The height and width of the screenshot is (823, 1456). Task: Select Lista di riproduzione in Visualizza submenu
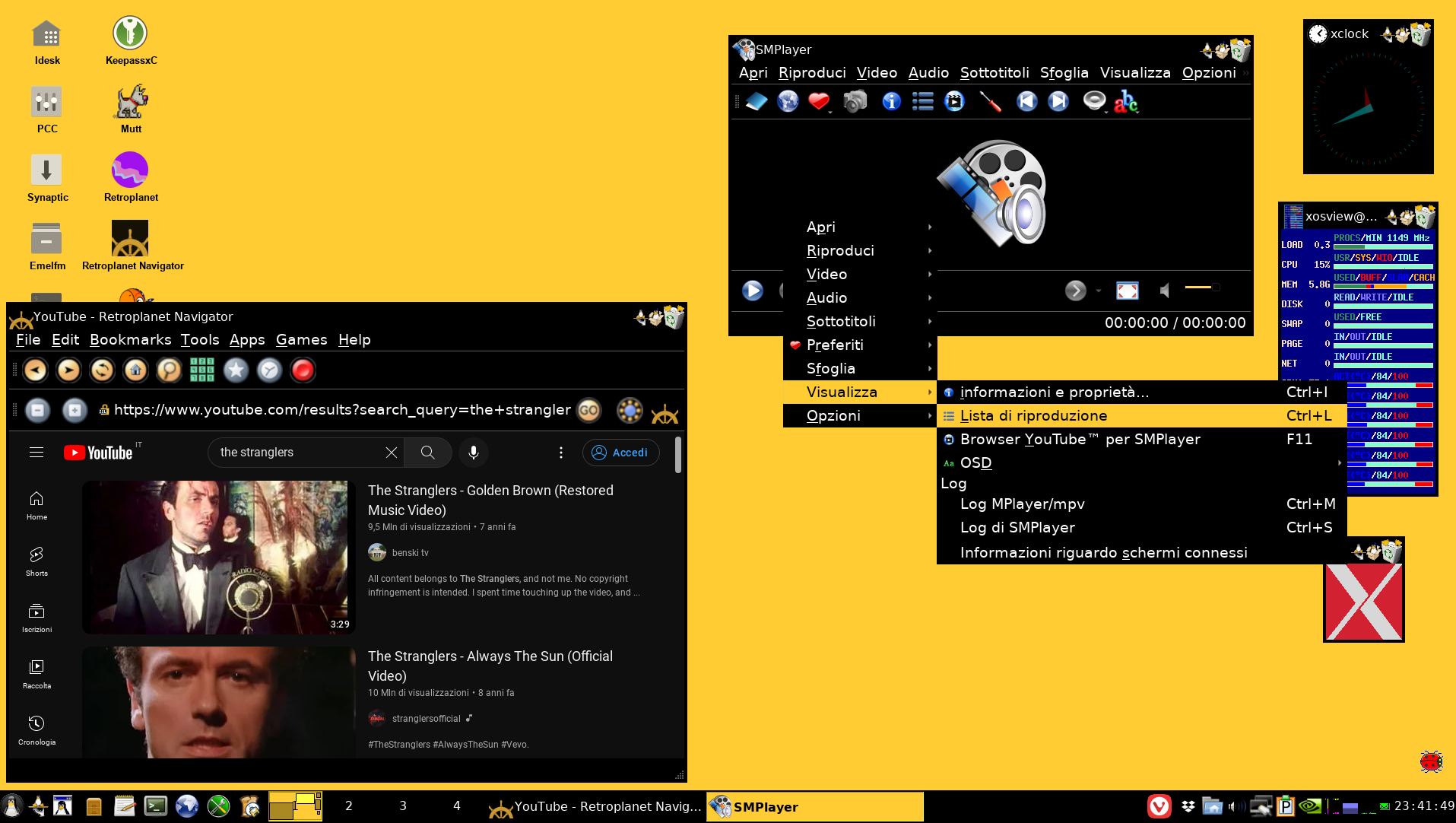(1141, 416)
